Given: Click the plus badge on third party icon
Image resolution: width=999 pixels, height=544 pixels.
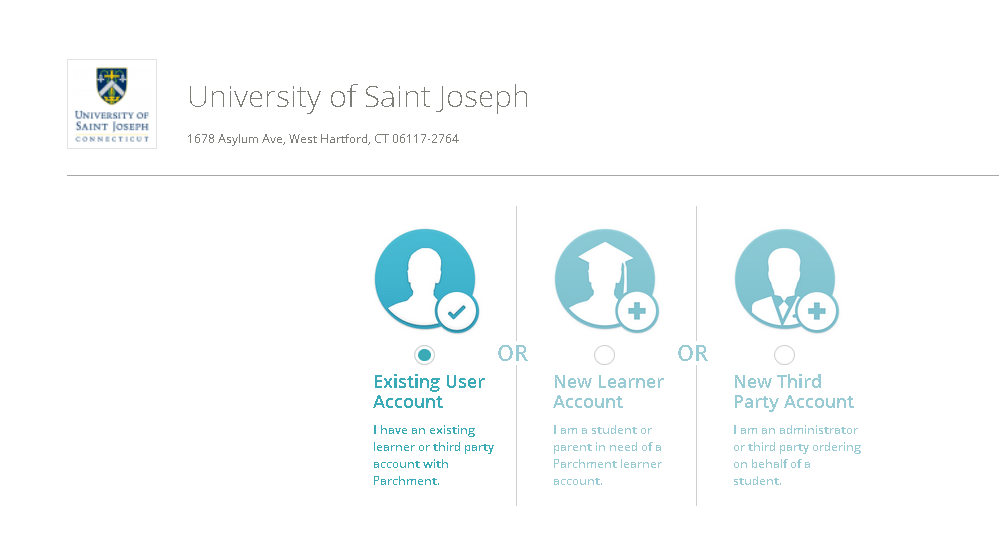Looking at the screenshot, I should pos(817,311).
